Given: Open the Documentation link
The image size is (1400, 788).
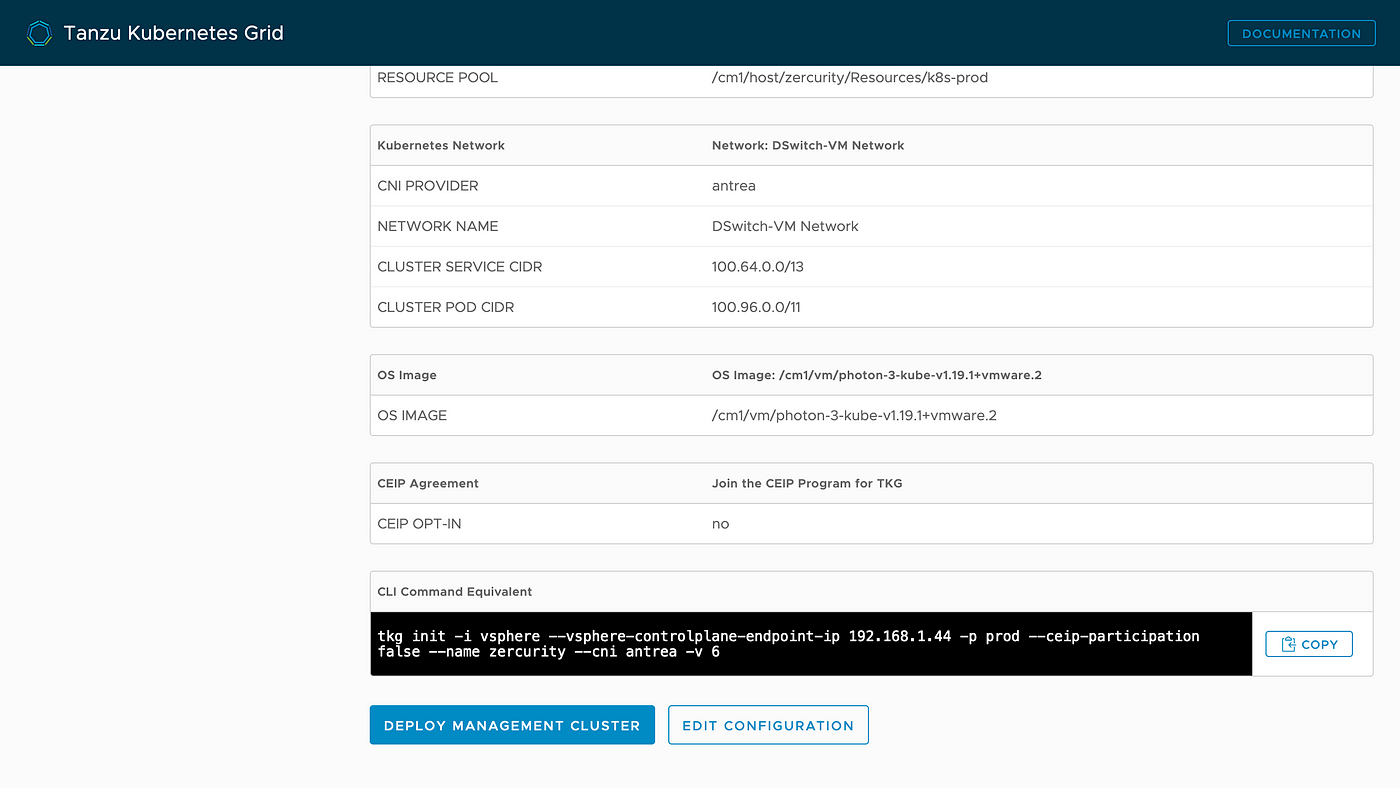Looking at the screenshot, I should click(x=1301, y=33).
